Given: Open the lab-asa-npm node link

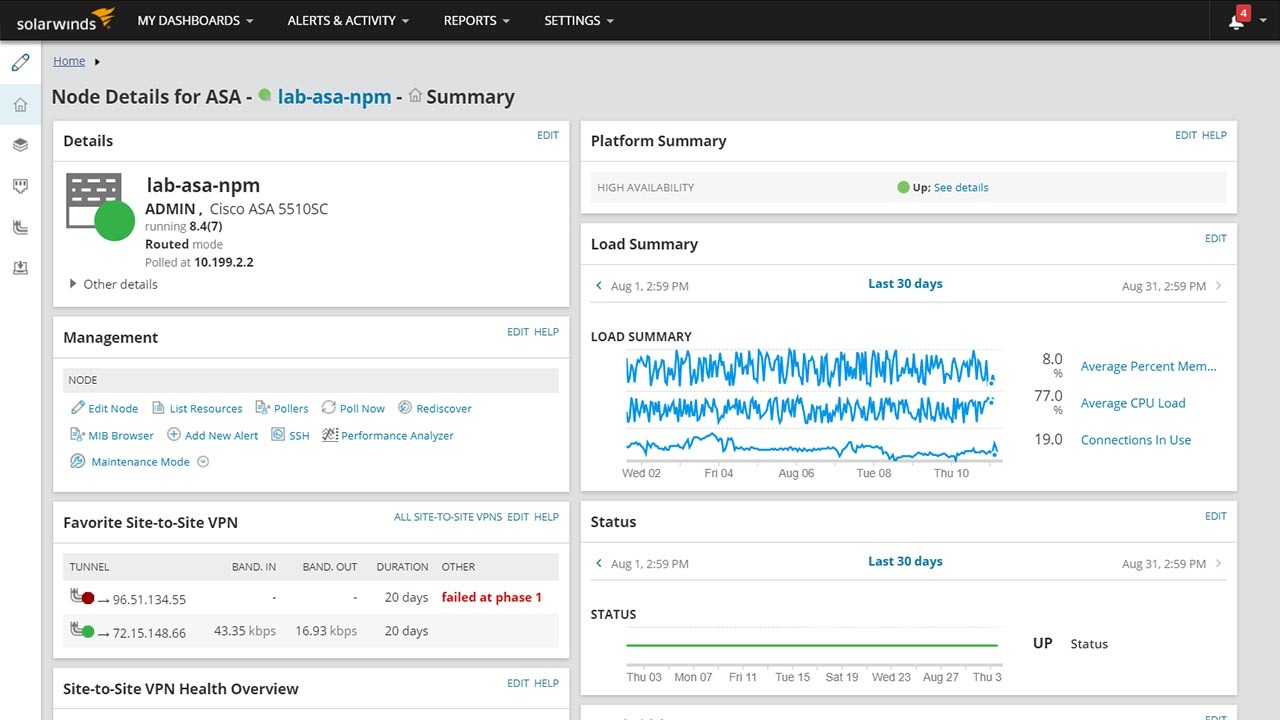Looking at the screenshot, I should (335, 97).
